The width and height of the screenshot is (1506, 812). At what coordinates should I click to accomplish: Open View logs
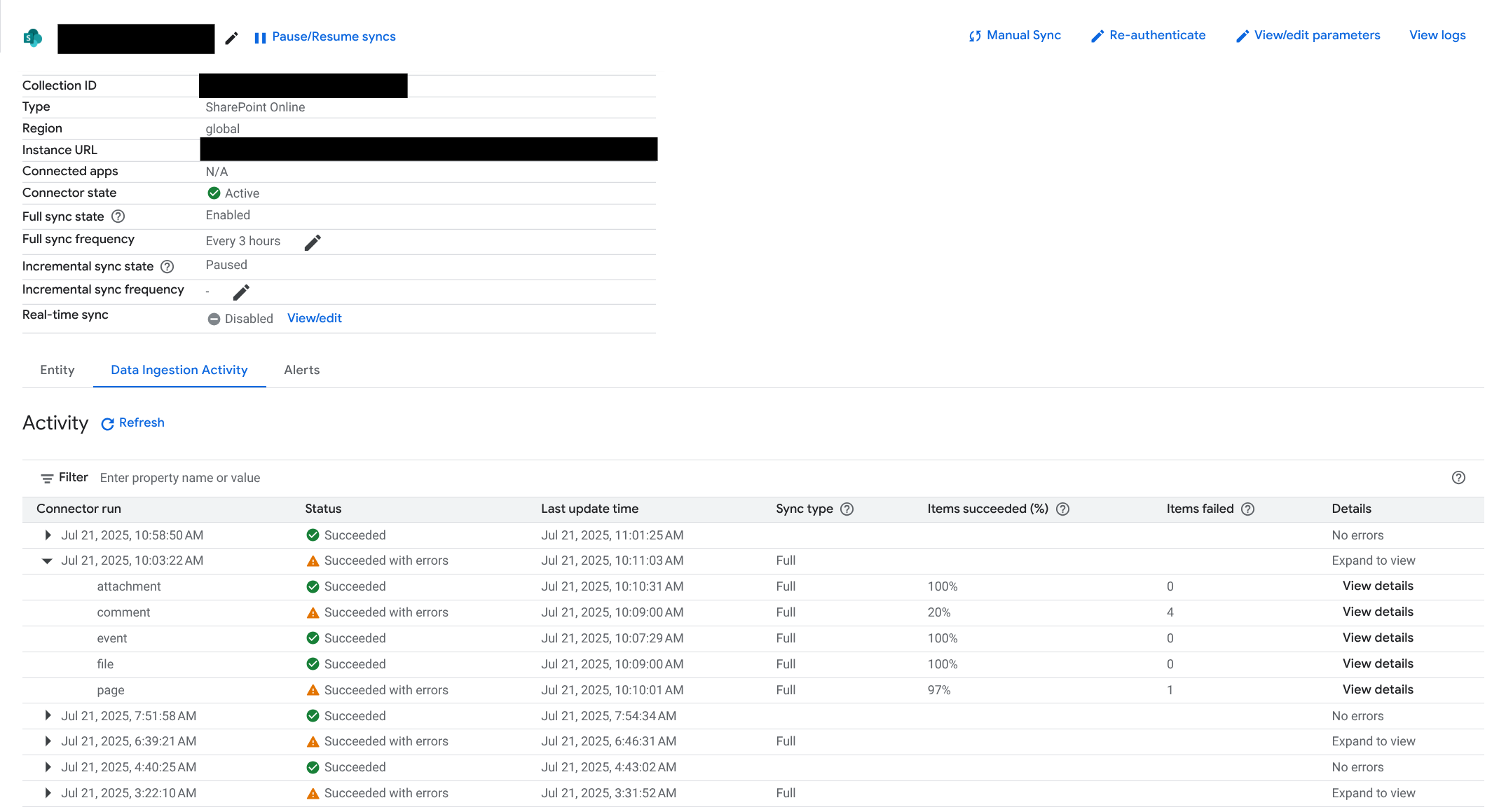point(1437,35)
